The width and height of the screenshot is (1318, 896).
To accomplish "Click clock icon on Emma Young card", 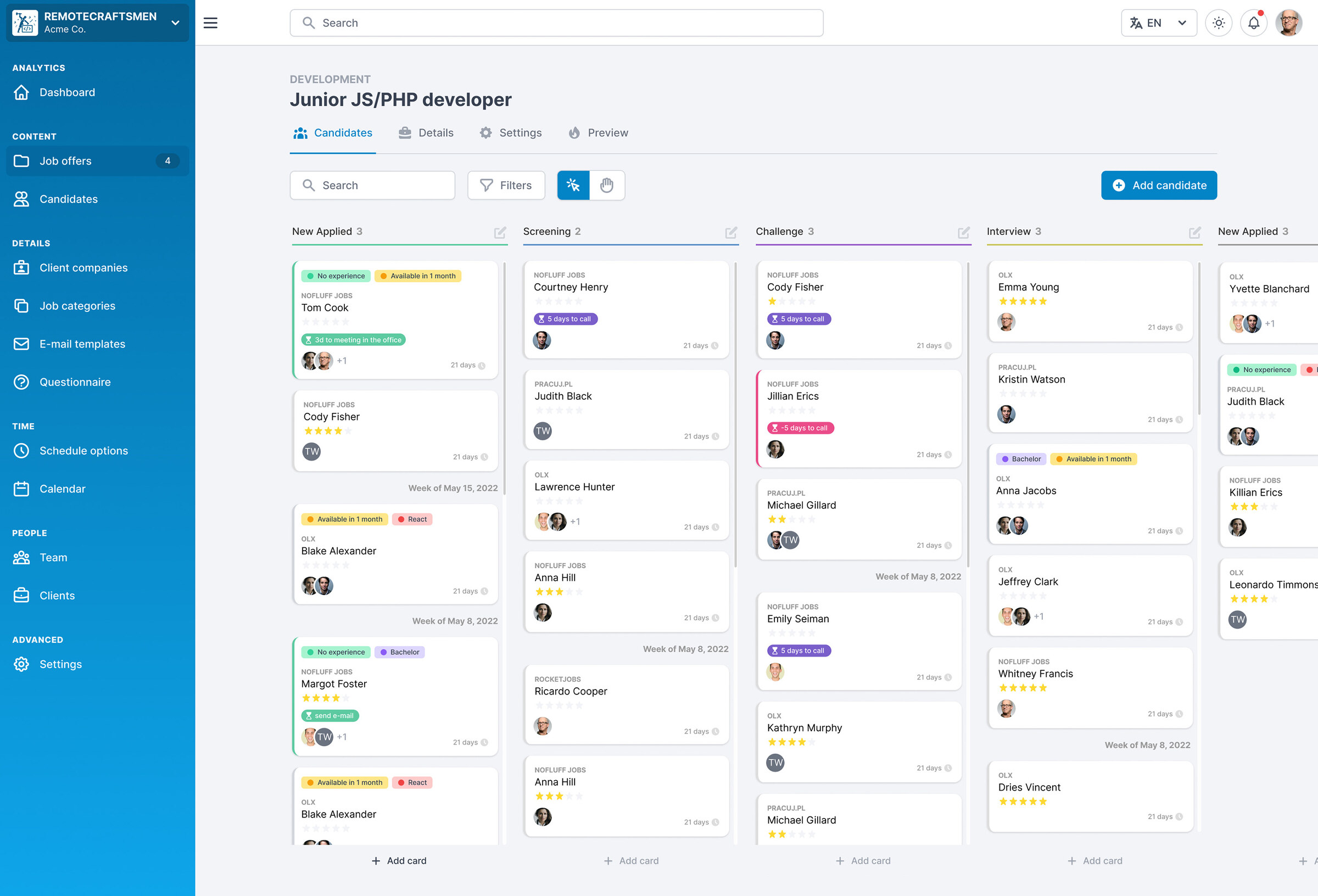I will (x=1179, y=327).
